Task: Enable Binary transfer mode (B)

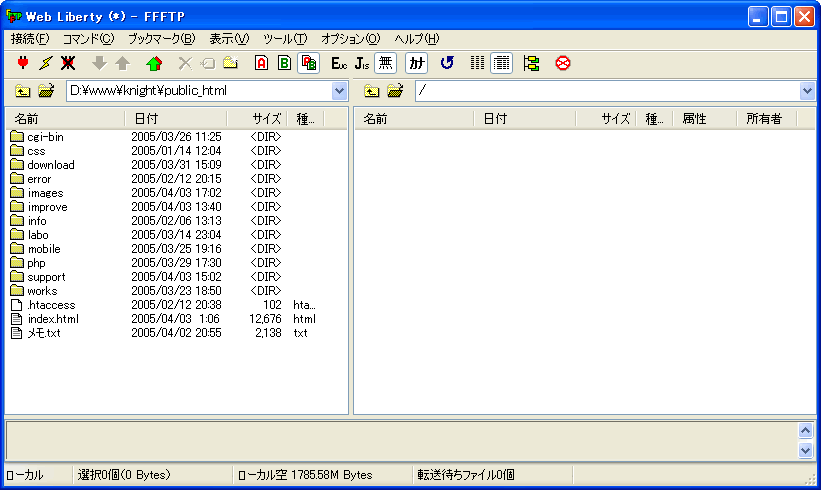Action: [x=284, y=63]
